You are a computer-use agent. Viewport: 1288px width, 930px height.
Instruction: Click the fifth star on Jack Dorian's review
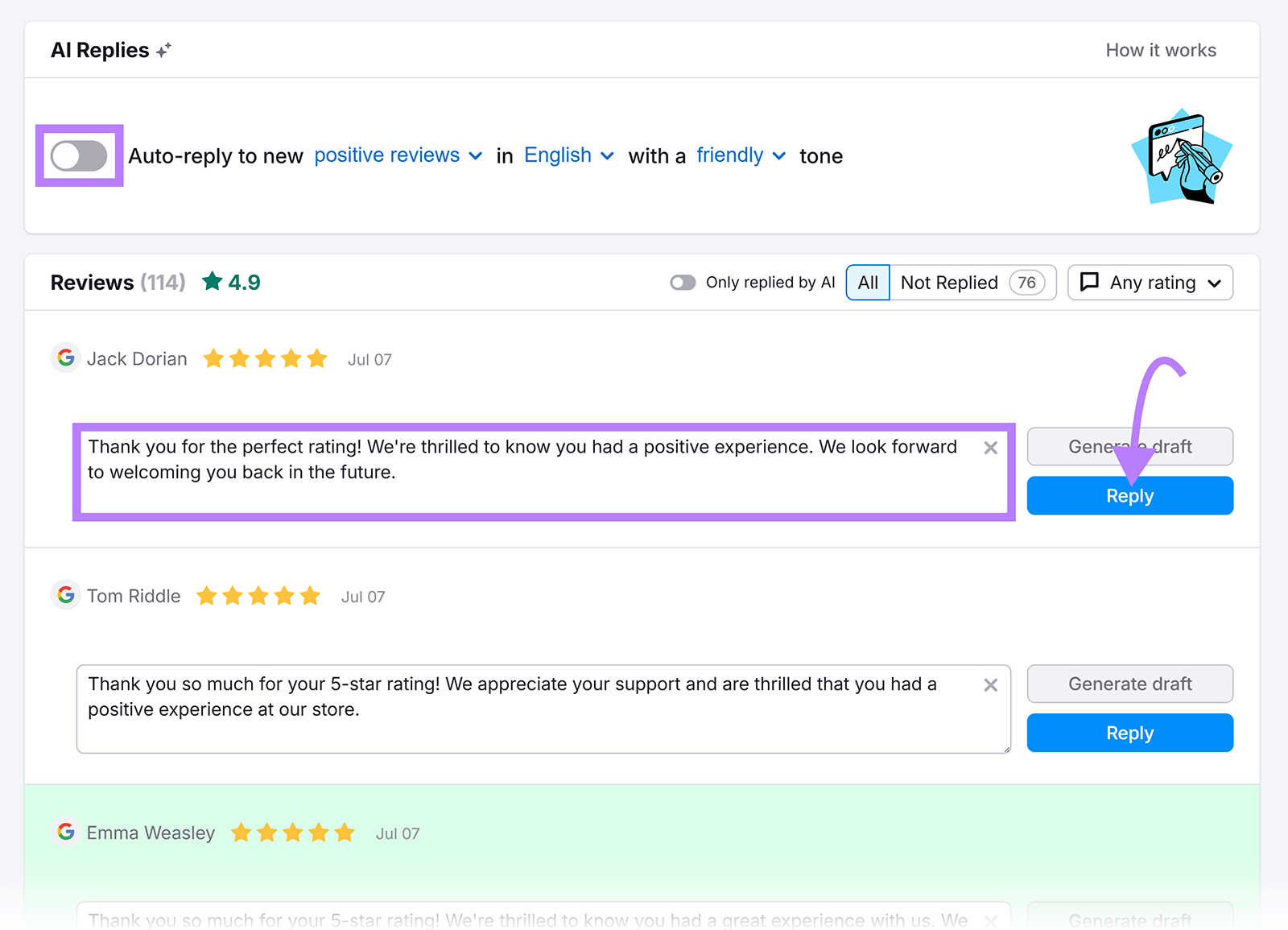coord(317,358)
